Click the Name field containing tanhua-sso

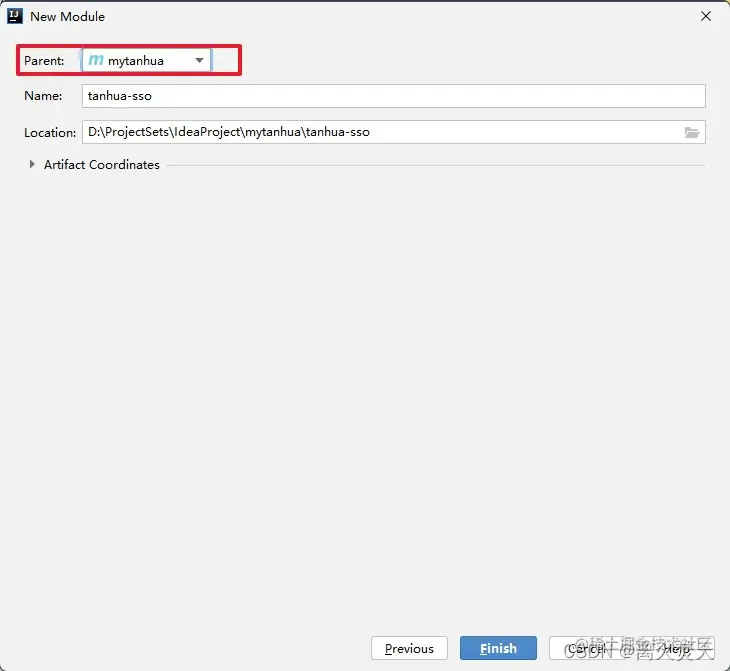393,96
